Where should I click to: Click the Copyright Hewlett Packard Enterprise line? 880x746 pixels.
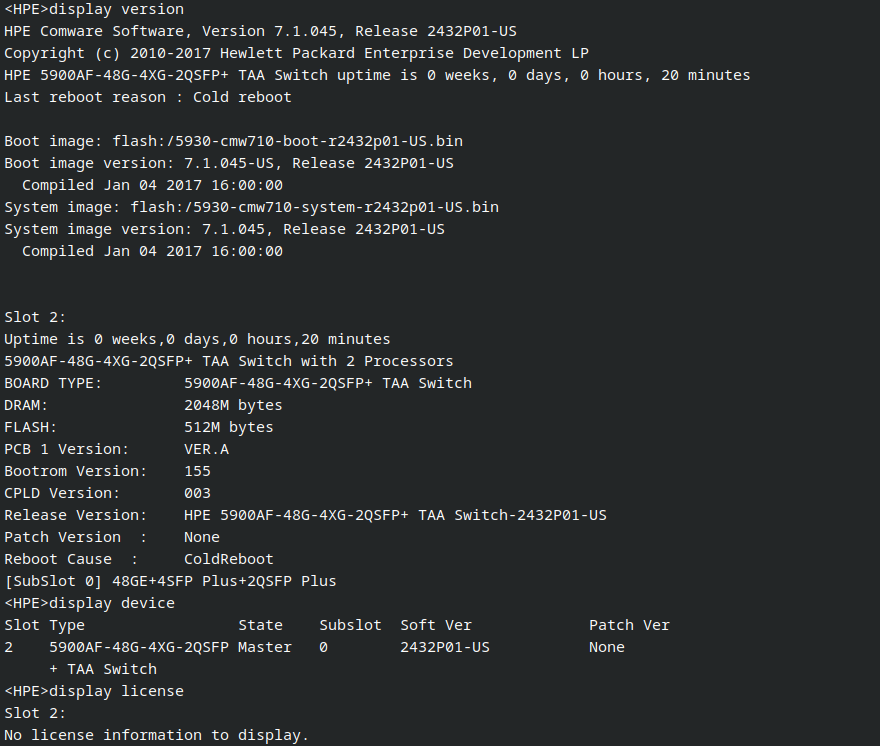(x=283, y=53)
